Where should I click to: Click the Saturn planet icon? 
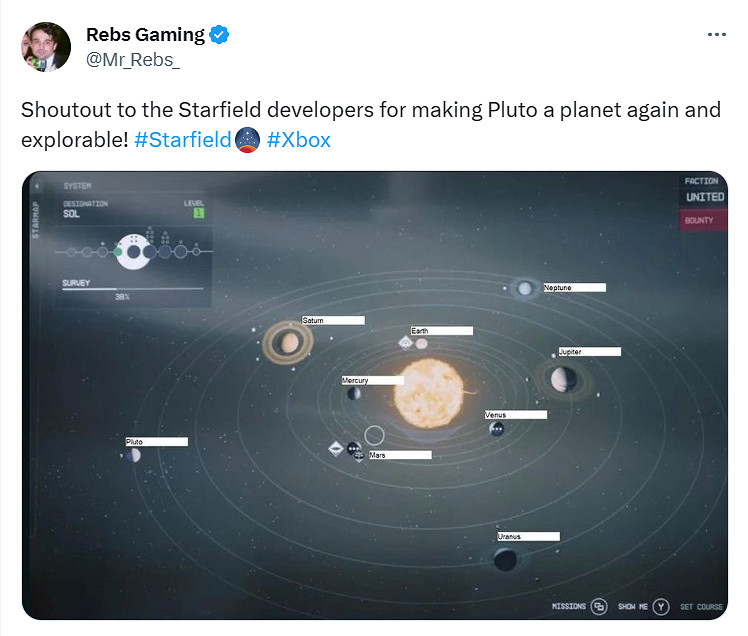pos(287,344)
